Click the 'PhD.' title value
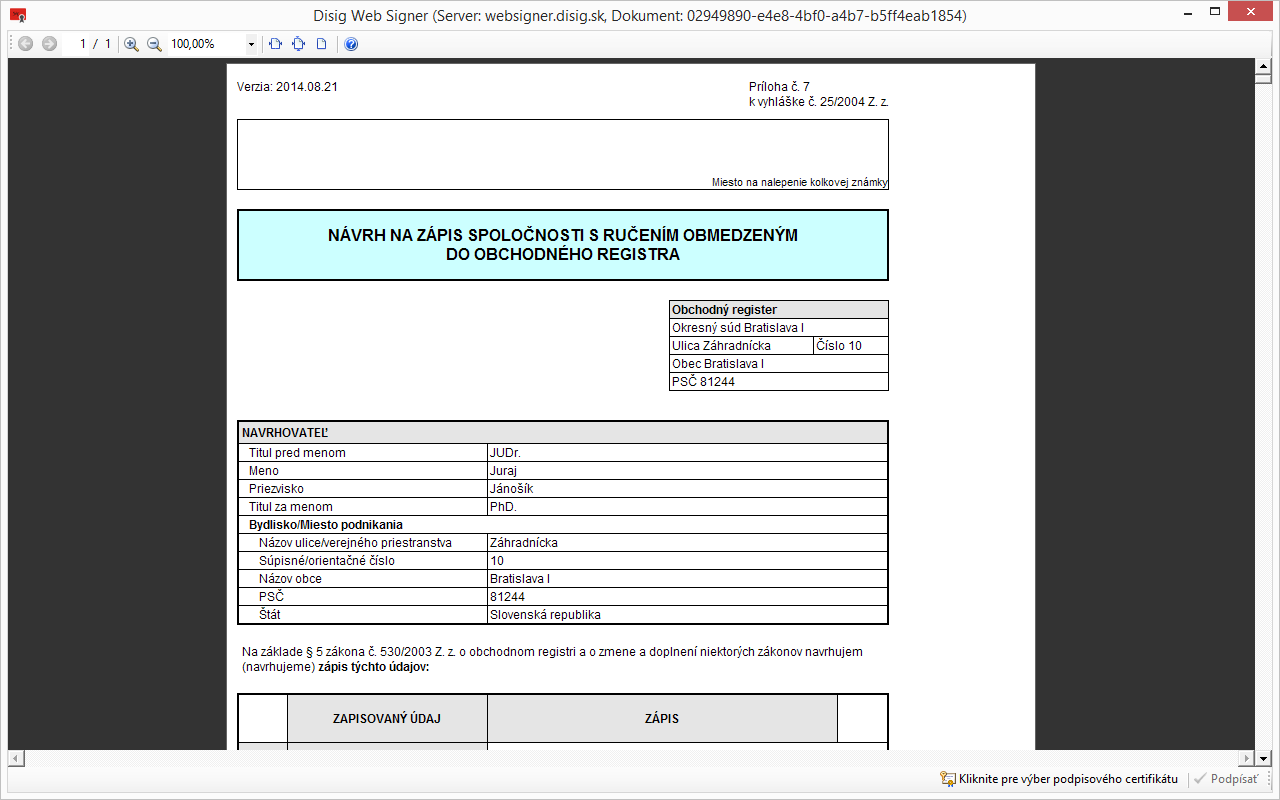The image size is (1280, 800). coord(503,507)
